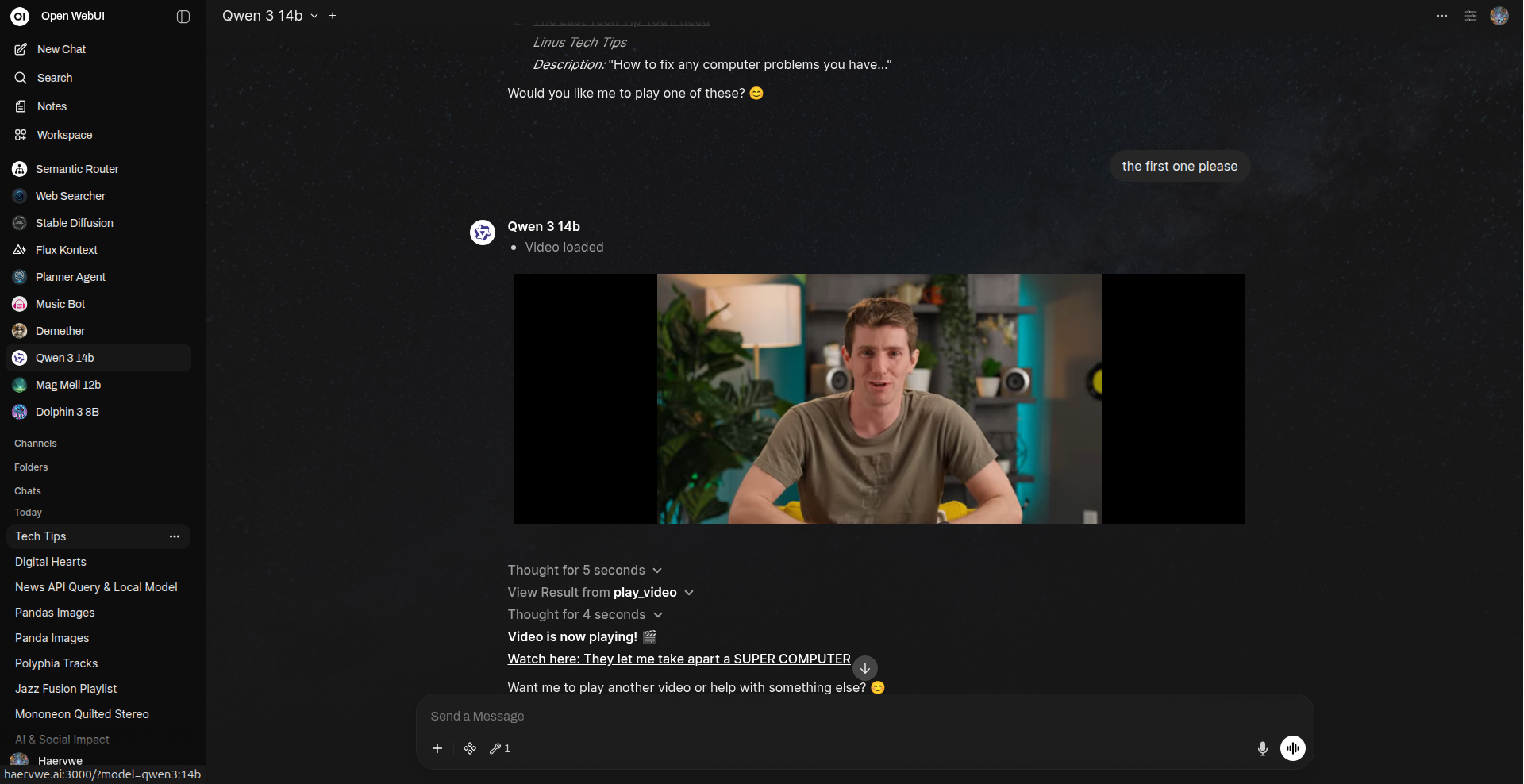This screenshot has height=784, width=1524.
Task: Click the embedded video player
Action: [879, 398]
